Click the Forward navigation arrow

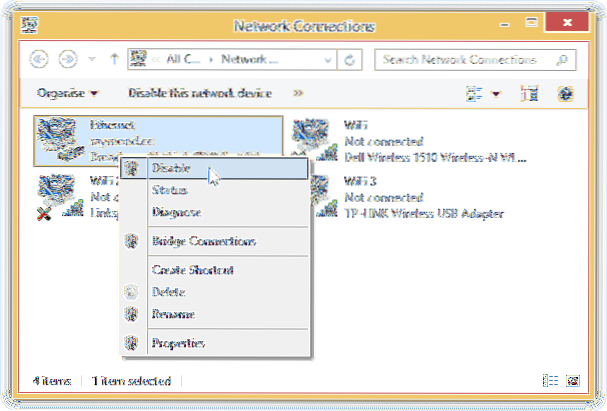coord(68,59)
